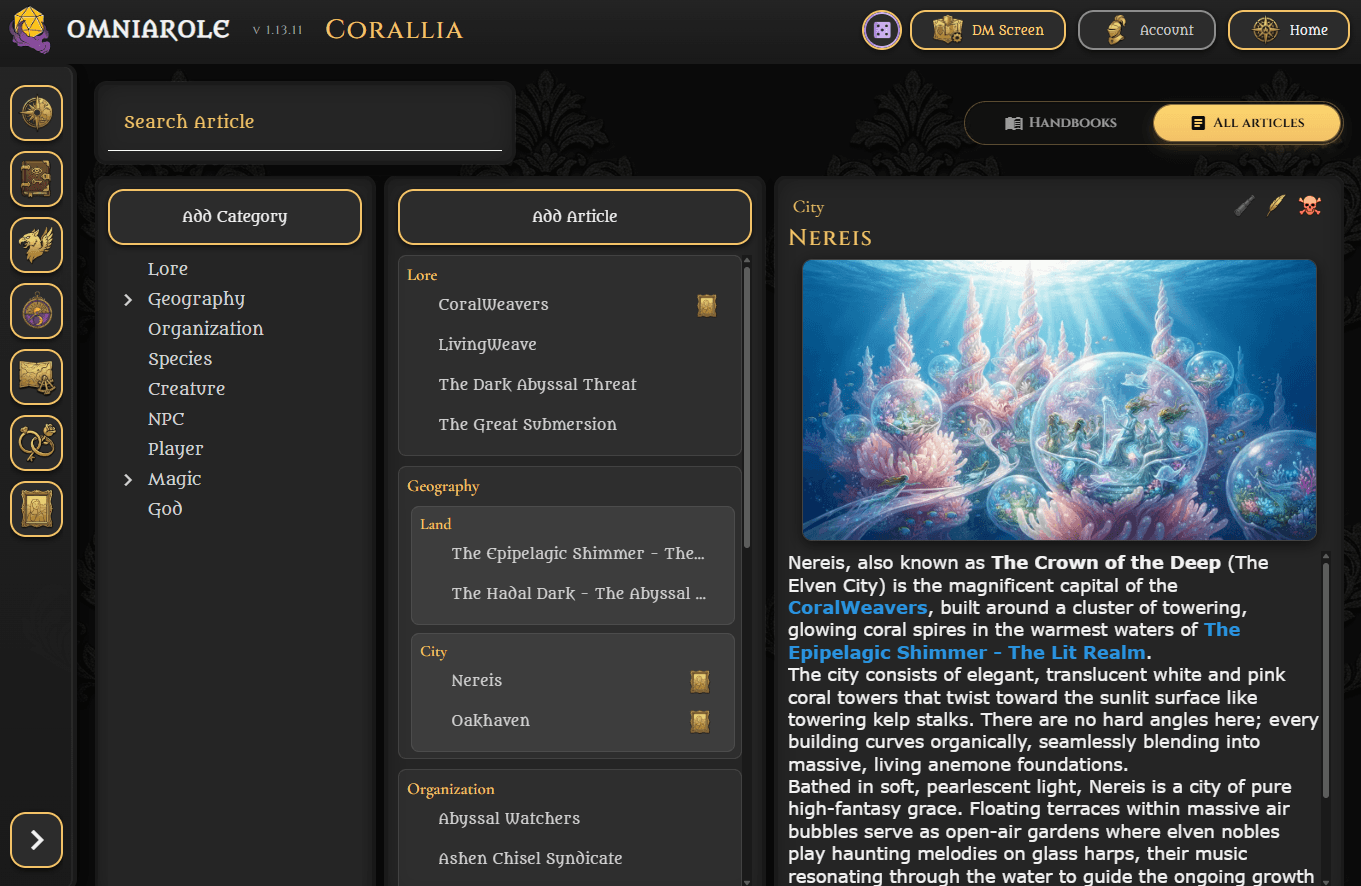Click the Geography section header in list
Screen dimensions: 1361x886
443,487
